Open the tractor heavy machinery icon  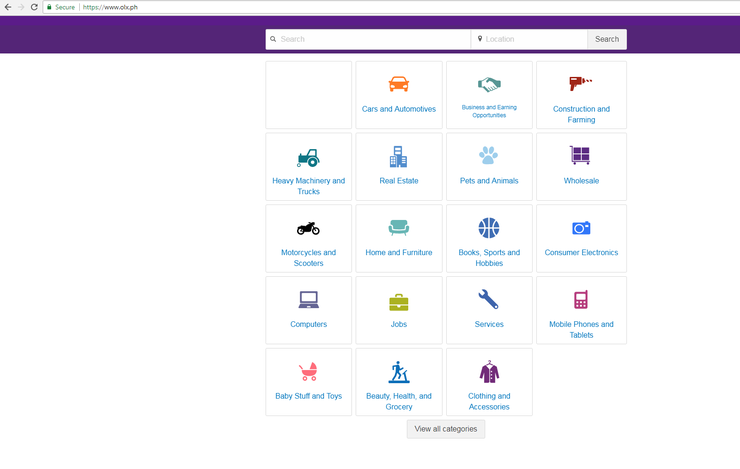[x=308, y=157]
